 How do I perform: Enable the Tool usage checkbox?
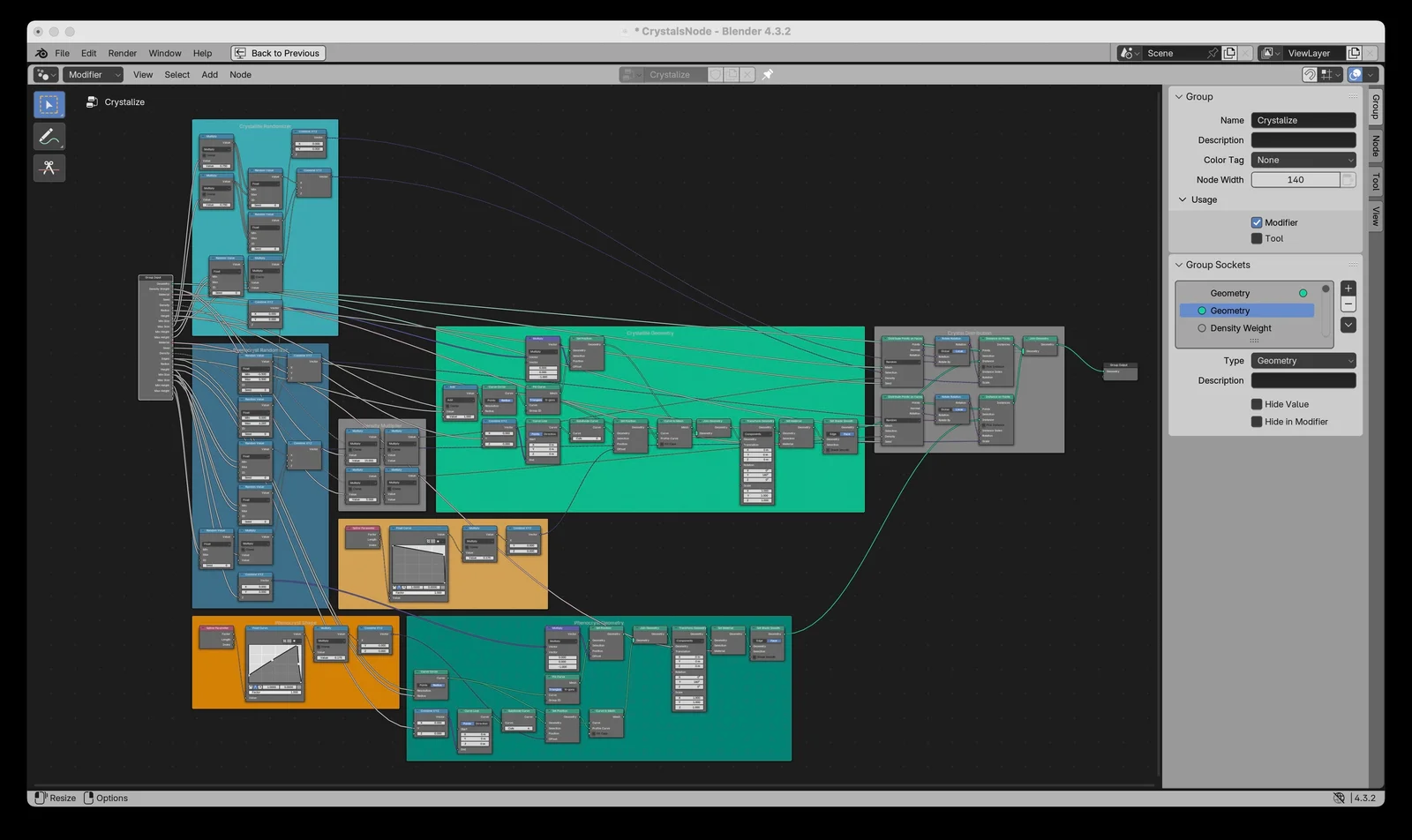(x=1257, y=238)
